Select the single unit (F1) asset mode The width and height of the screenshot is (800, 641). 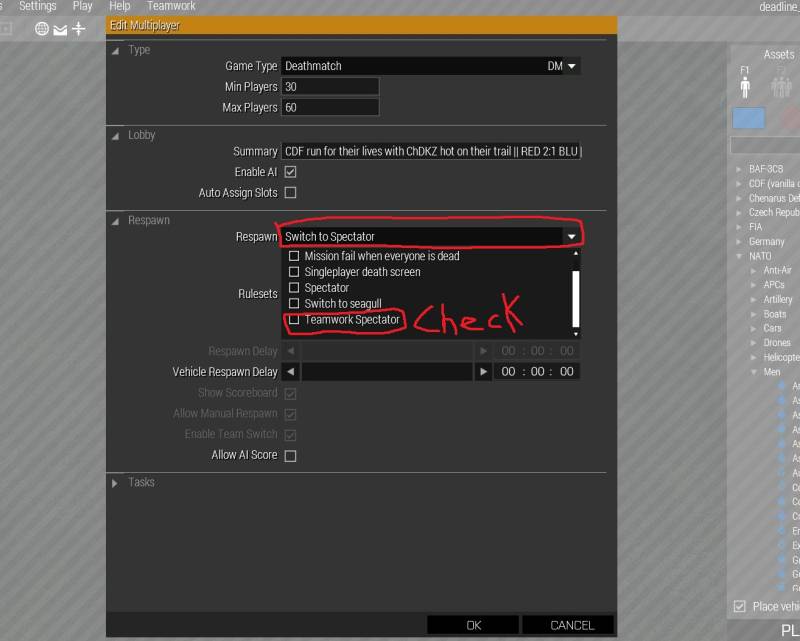click(x=745, y=86)
